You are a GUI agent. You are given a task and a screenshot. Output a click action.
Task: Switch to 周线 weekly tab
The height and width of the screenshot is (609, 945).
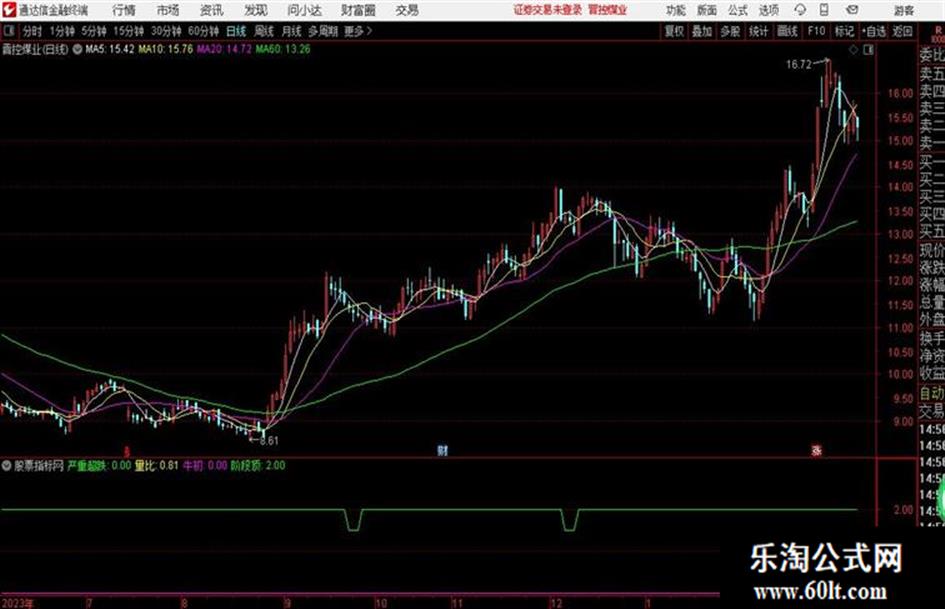point(264,31)
